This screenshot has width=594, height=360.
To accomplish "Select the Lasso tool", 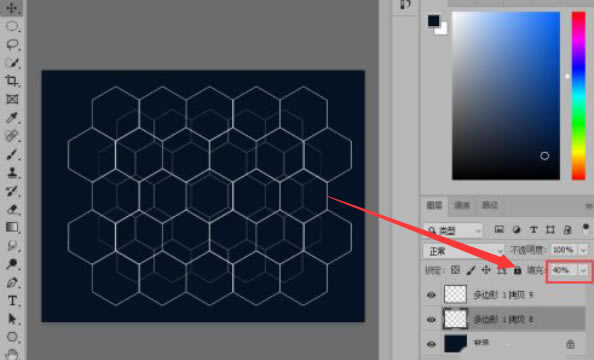I will [12, 45].
